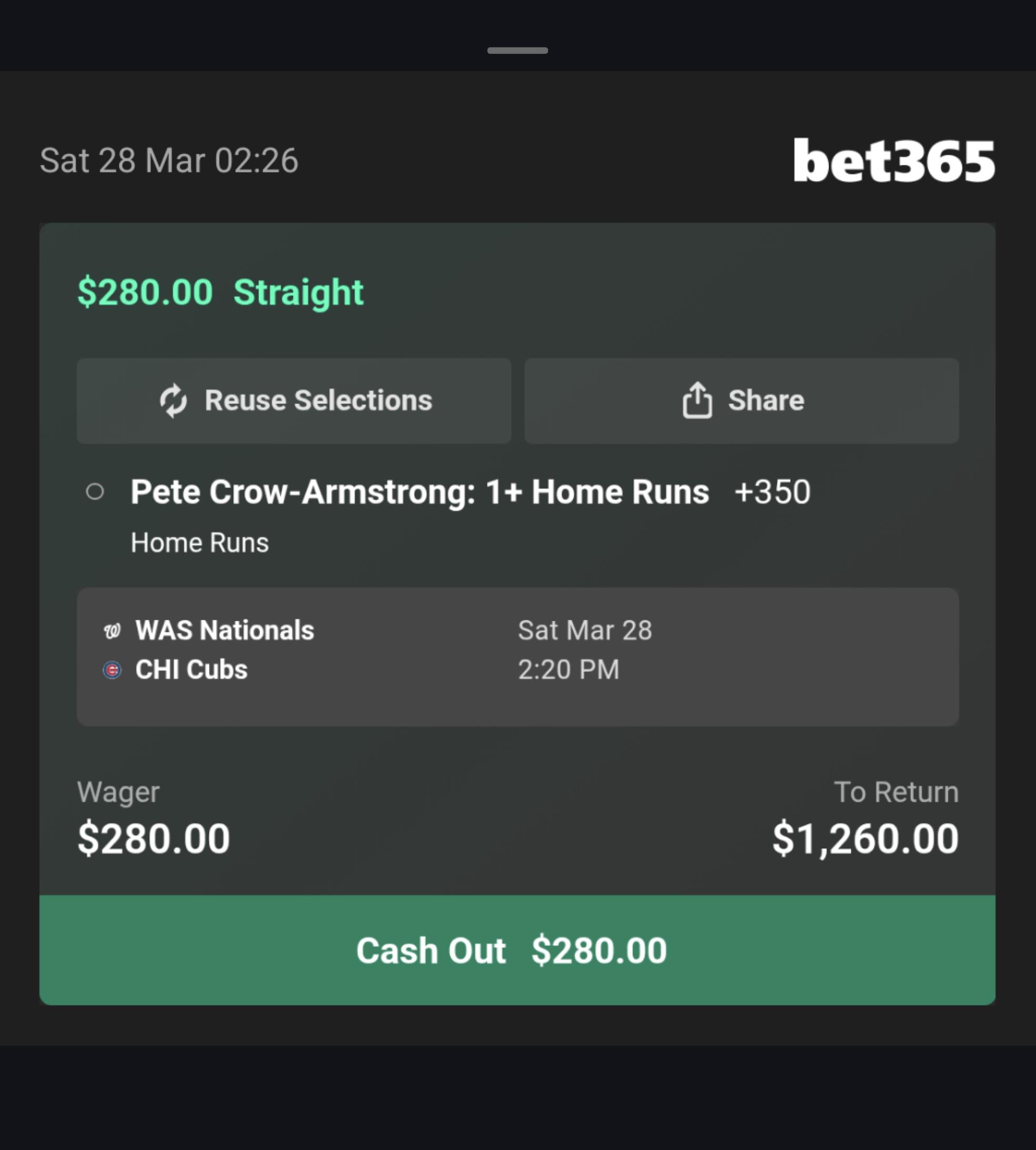1036x1150 pixels.
Task: Open the Pete Crow-Armstrong 1+ Home Runs selection
Action: coord(420,492)
